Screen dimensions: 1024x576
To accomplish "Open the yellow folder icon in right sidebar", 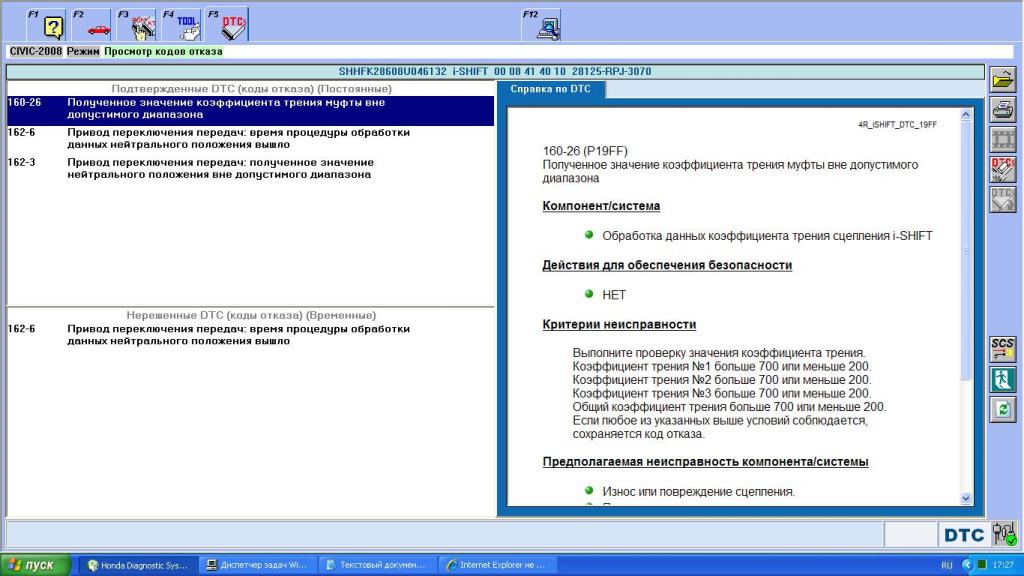I will coord(1002,79).
